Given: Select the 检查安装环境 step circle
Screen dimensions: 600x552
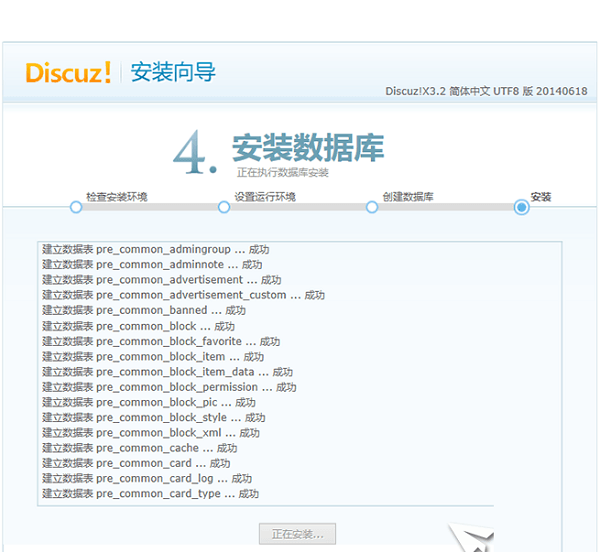Looking at the screenshot, I should pos(76,207).
